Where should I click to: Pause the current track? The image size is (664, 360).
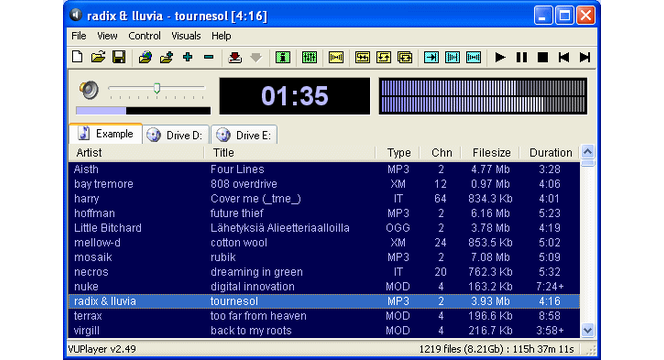click(521, 57)
